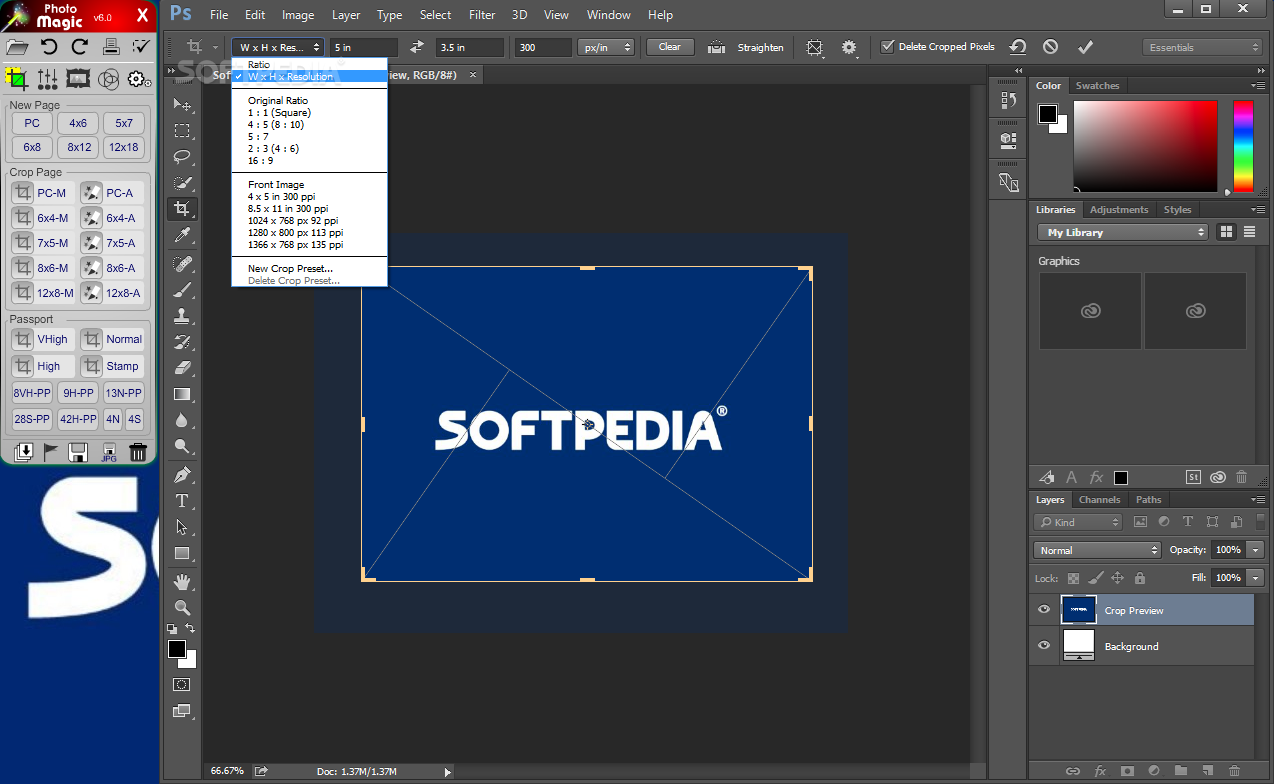Toggle lock all for layer
The width and height of the screenshot is (1274, 784).
(x=1140, y=578)
